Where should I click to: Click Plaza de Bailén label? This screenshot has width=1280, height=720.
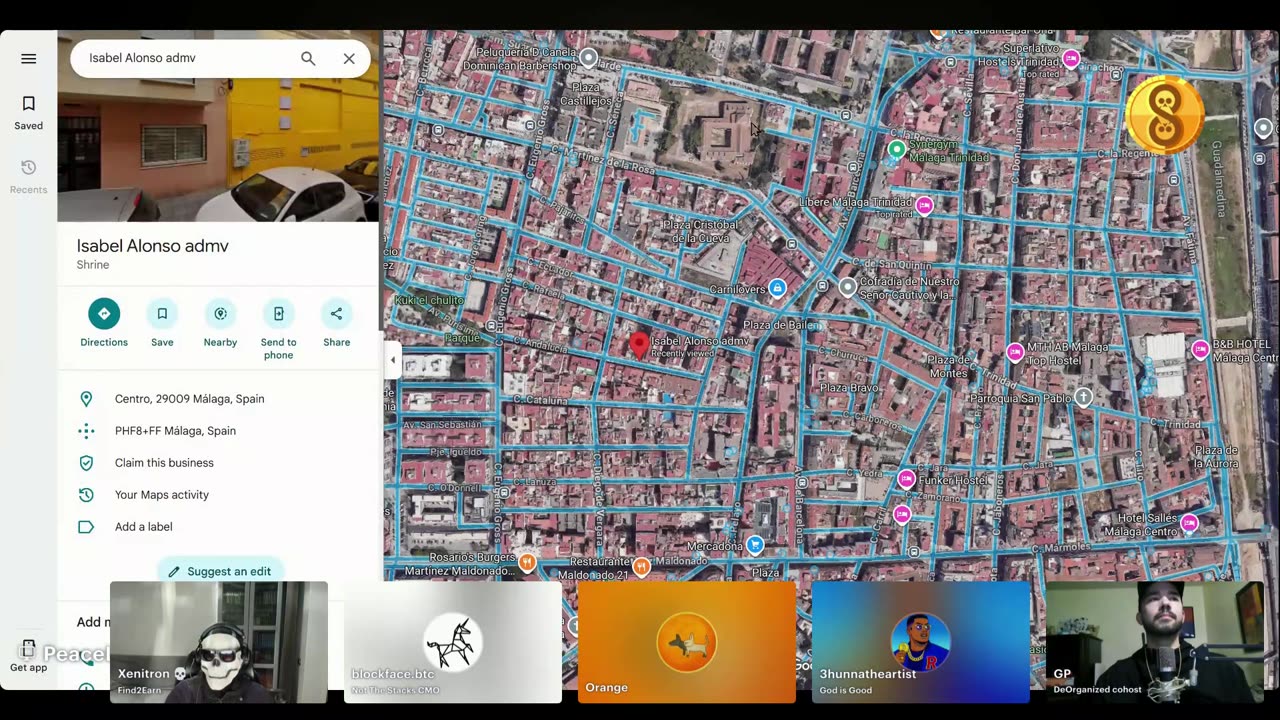pyautogui.click(x=781, y=325)
